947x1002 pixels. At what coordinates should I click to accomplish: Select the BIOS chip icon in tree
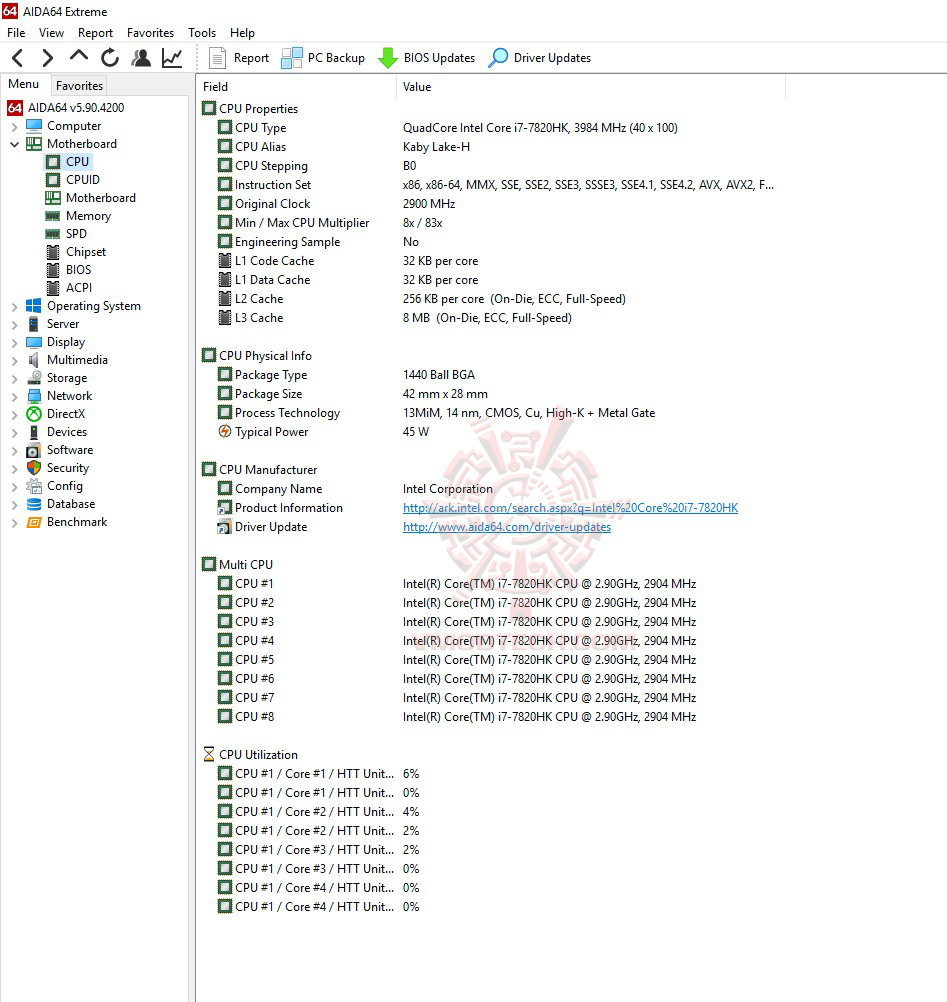coord(53,270)
